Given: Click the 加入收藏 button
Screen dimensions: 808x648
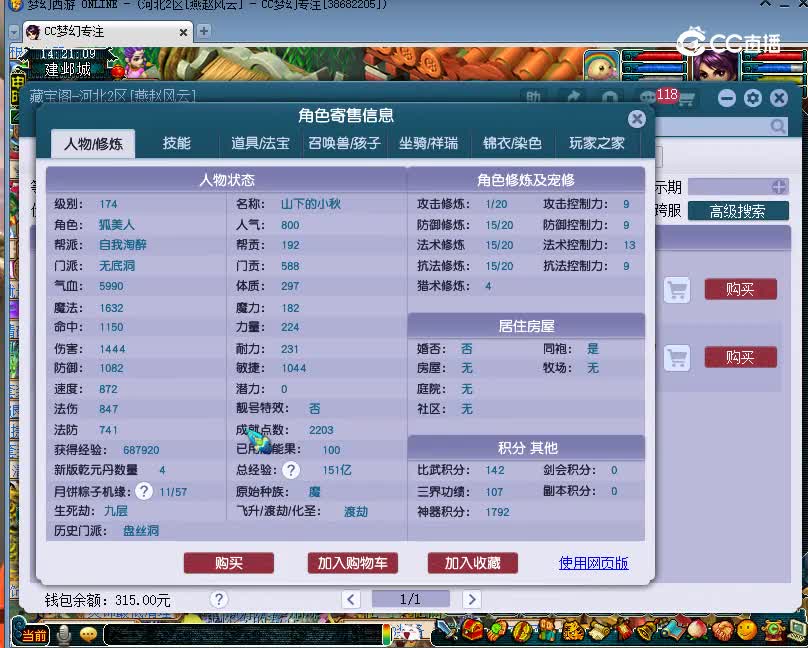Looking at the screenshot, I should coord(473,563).
